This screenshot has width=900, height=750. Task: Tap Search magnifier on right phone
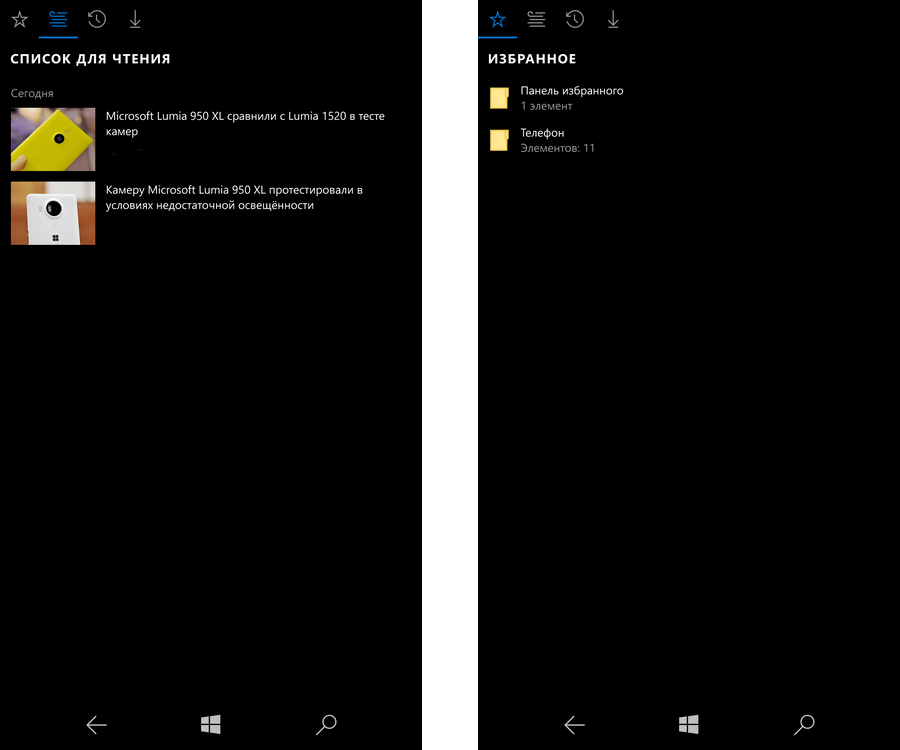(804, 724)
